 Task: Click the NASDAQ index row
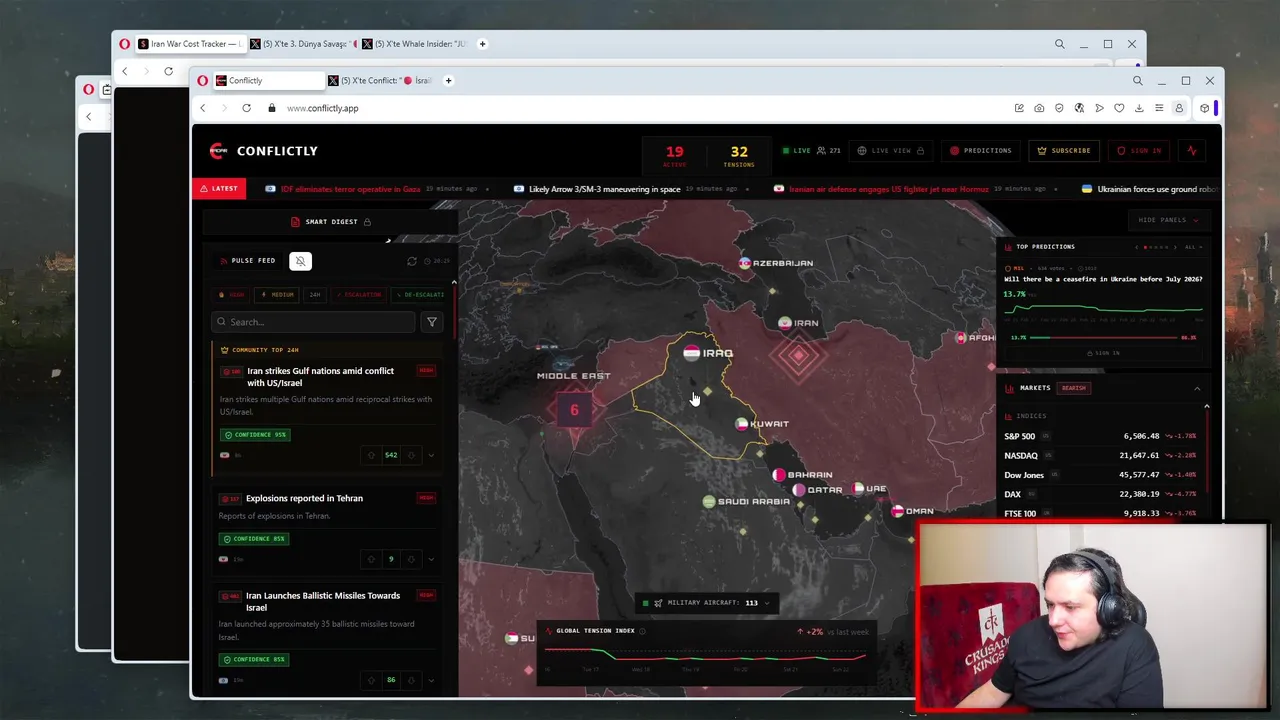1100,455
